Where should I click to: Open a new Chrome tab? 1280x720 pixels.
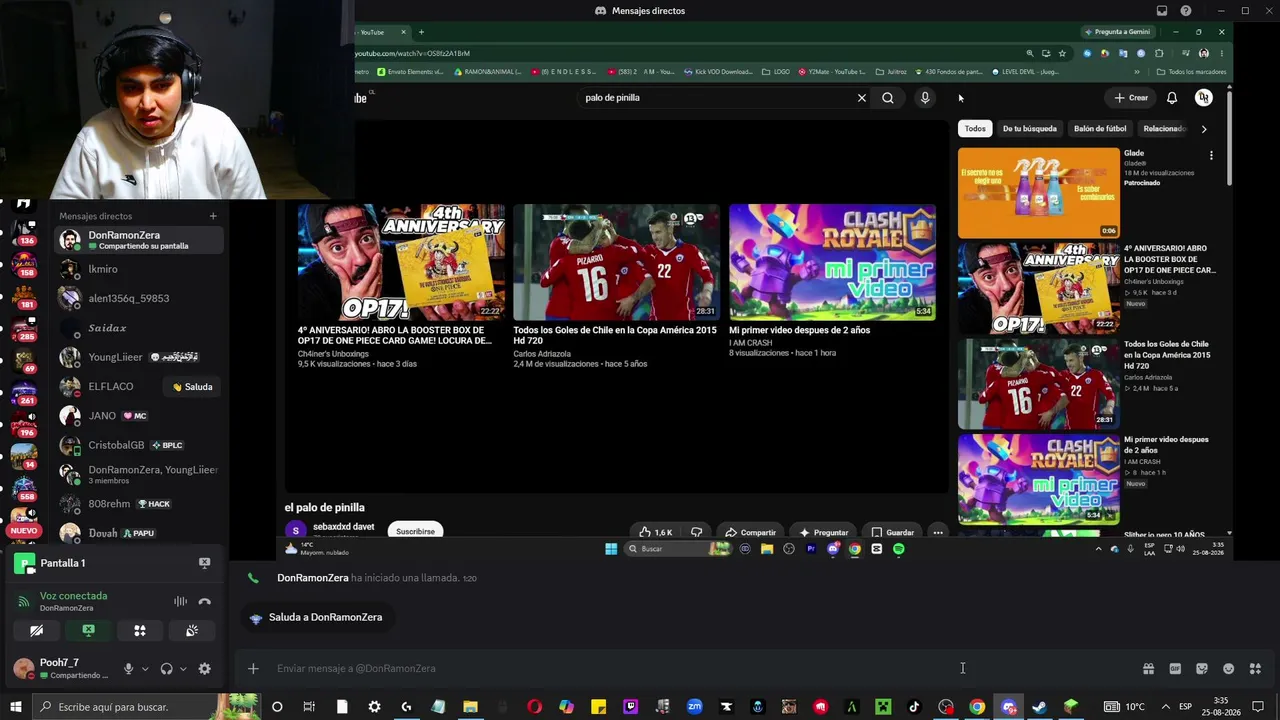[421, 32]
